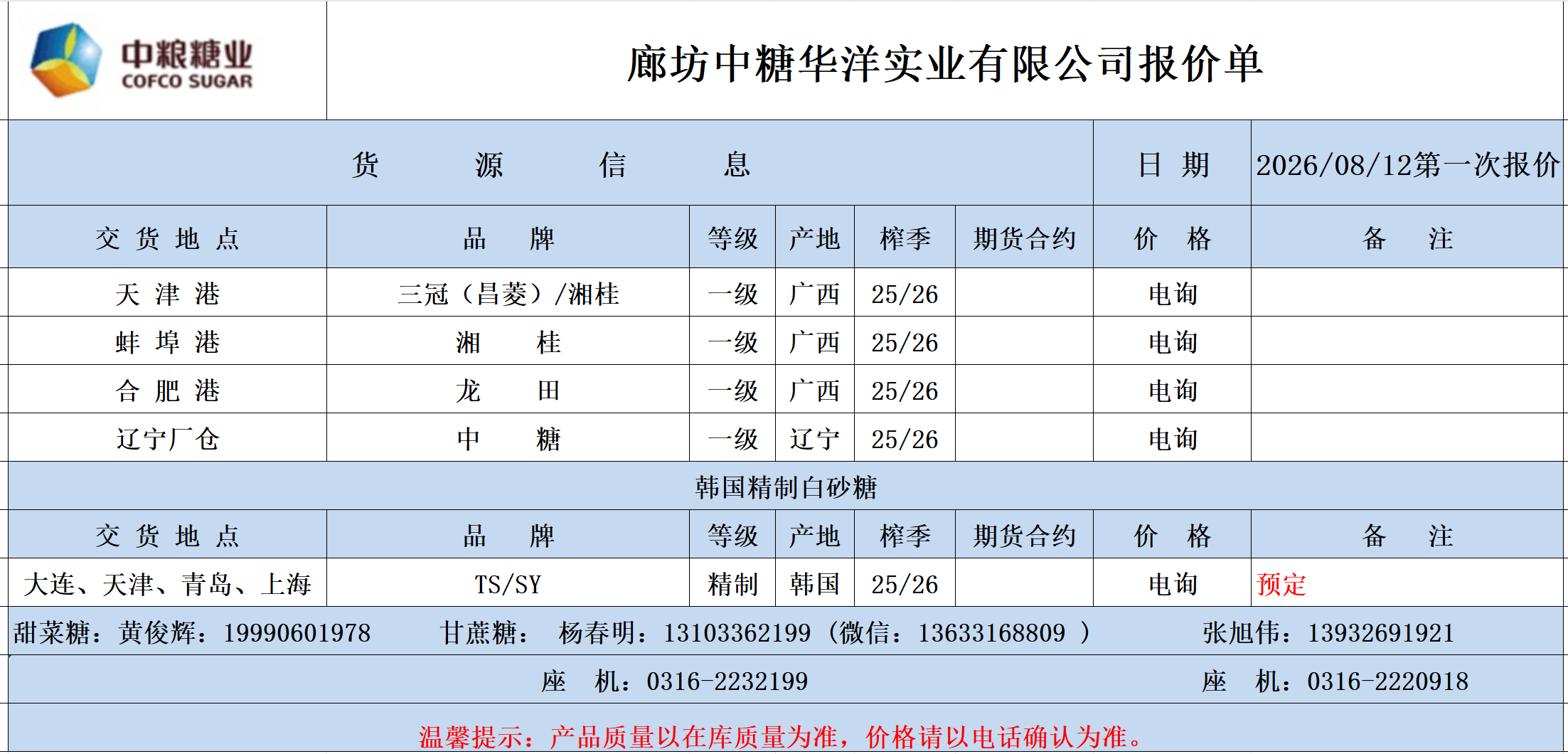Select 25/26 season in the 天津港 row
Image resolution: width=1568 pixels, height=754 pixels.
905,294
